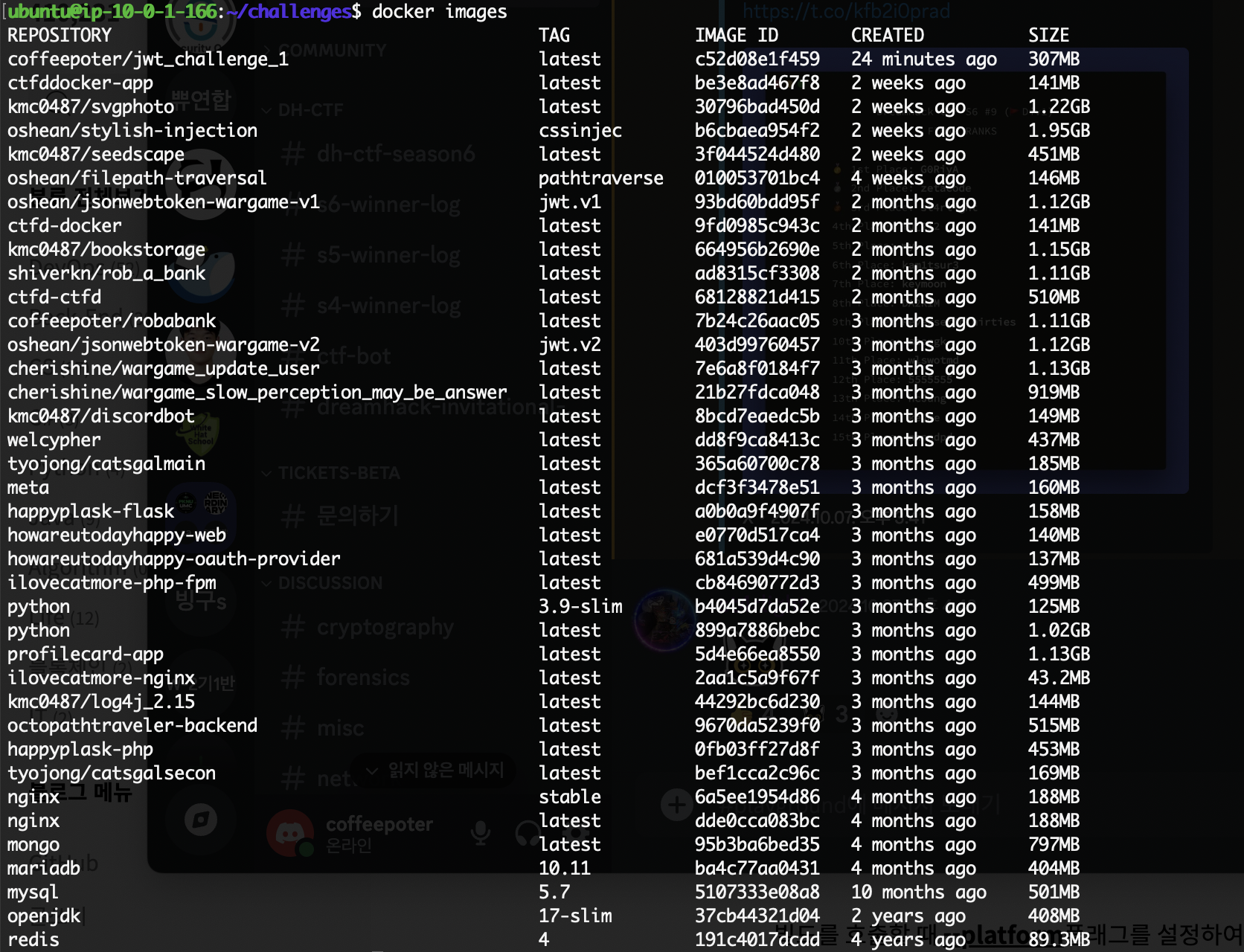Image resolution: width=1244 pixels, height=952 pixels.
Task: Click the pathtraverse tag
Action: coord(601,178)
